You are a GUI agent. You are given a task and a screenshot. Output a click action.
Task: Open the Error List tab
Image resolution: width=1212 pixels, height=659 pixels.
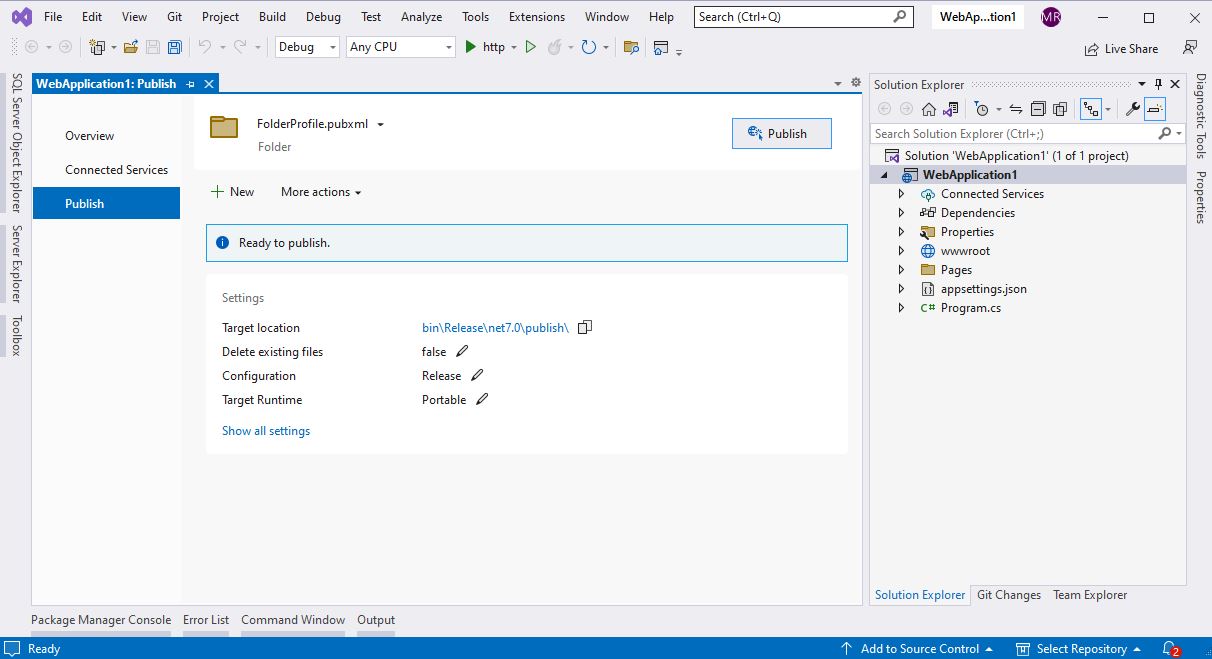[206, 620]
